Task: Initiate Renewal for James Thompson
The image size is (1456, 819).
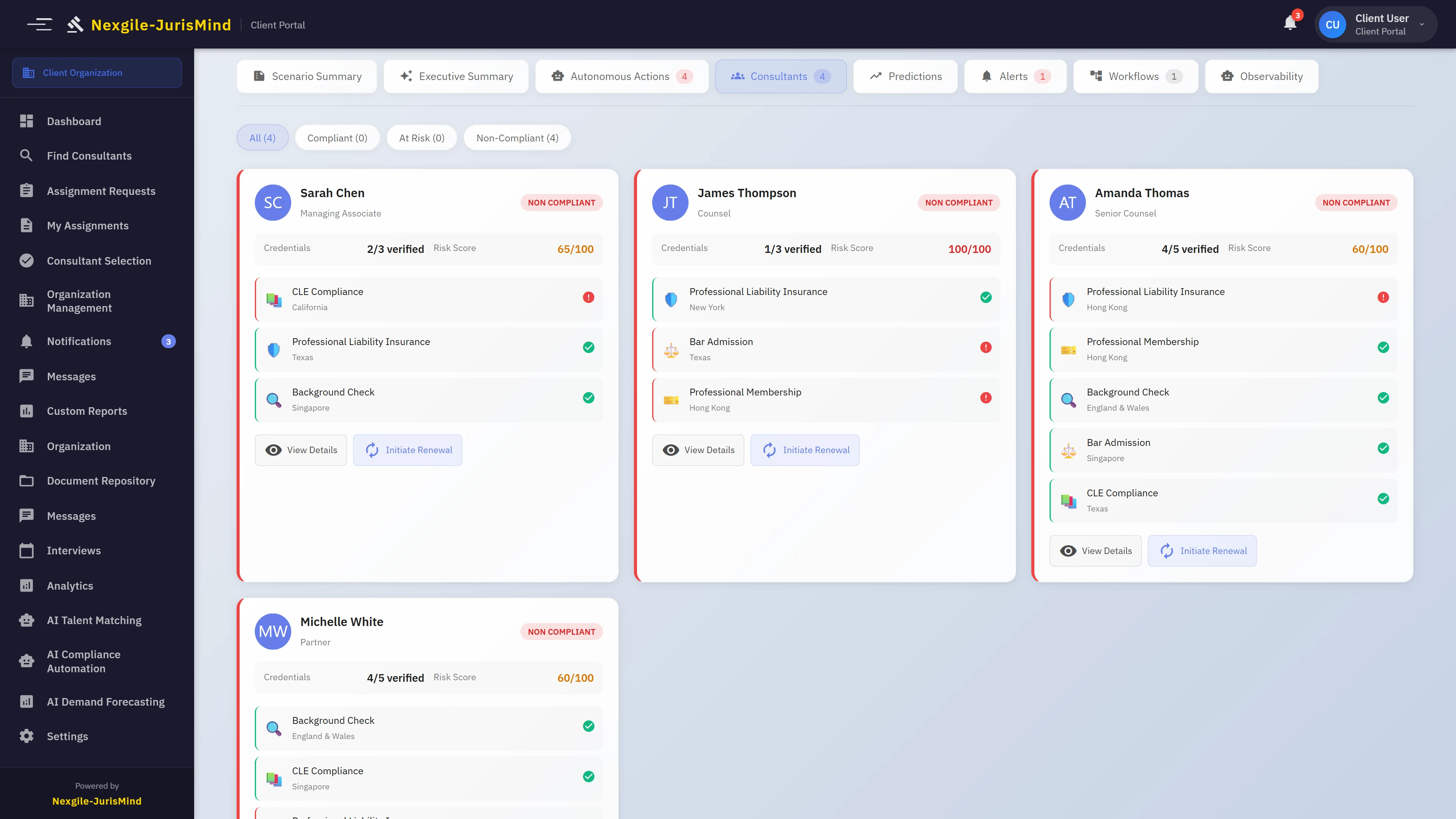Action: pos(805,450)
